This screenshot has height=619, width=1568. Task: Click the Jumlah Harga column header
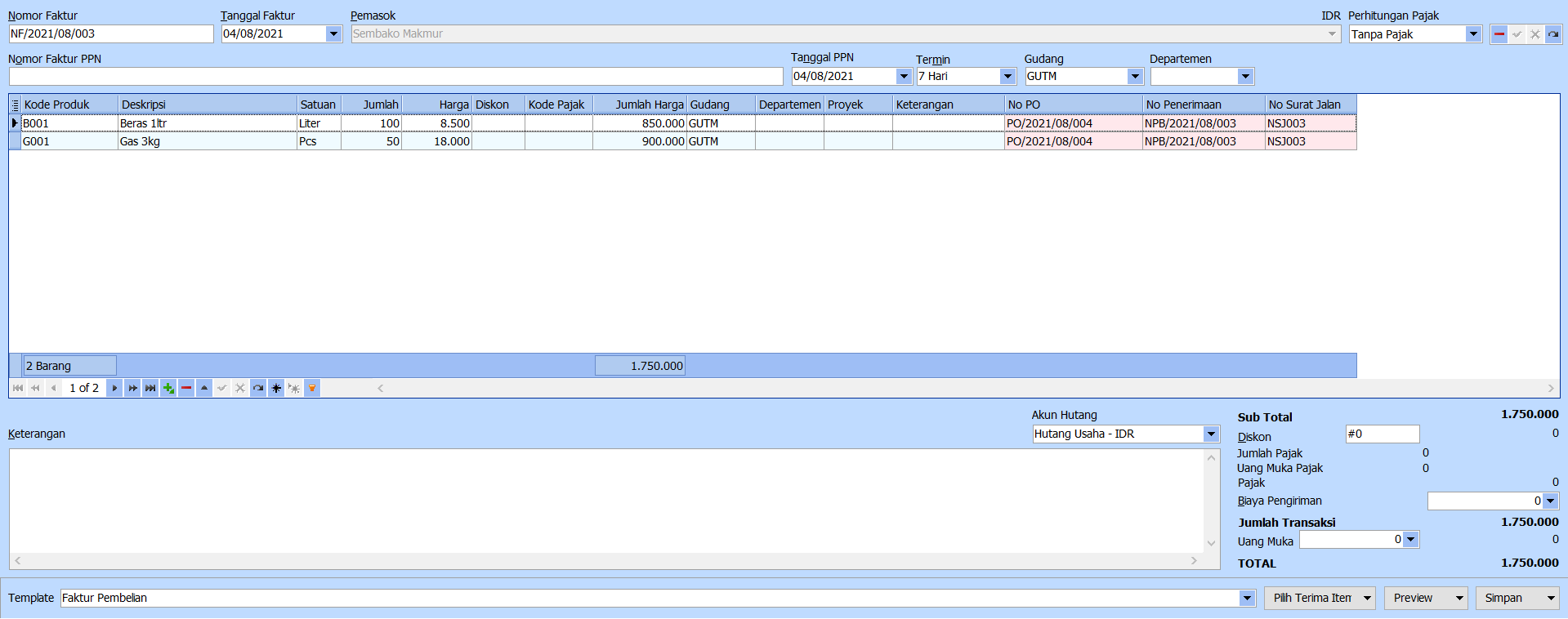(x=640, y=105)
